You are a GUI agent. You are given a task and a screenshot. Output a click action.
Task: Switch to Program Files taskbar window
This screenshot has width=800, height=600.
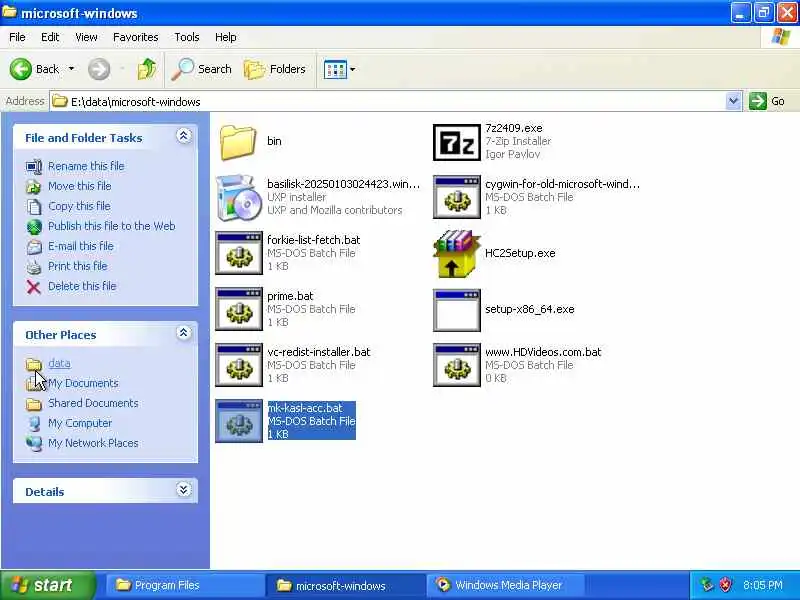click(184, 585)
